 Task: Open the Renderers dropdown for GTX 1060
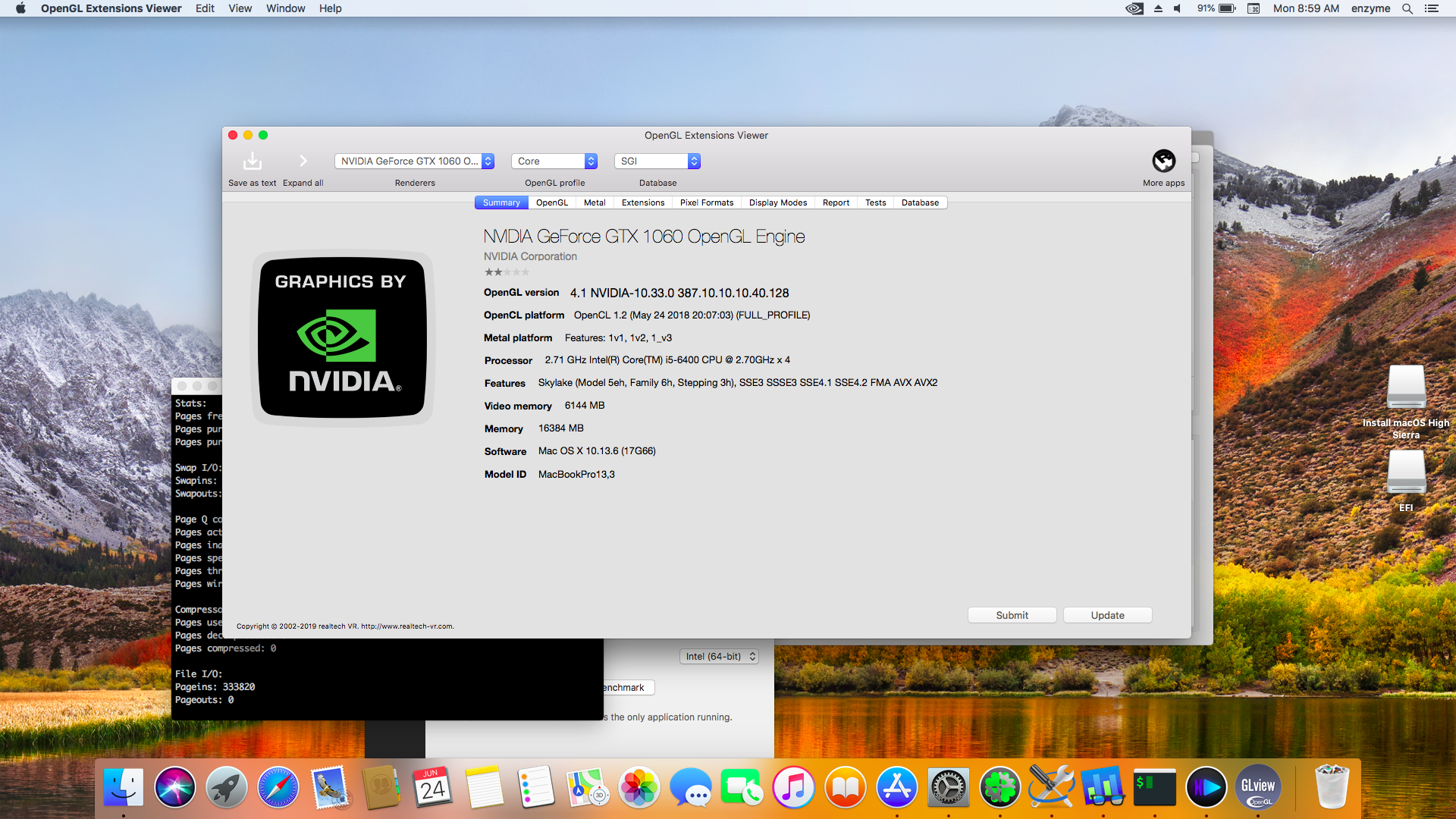(414, 162)
